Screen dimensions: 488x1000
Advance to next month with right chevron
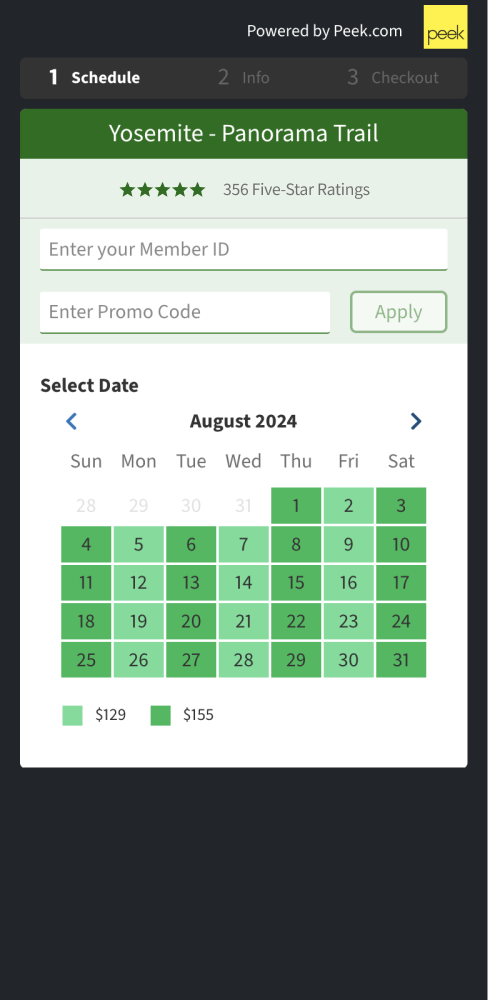pyautogui.click(x=416, y=422)
